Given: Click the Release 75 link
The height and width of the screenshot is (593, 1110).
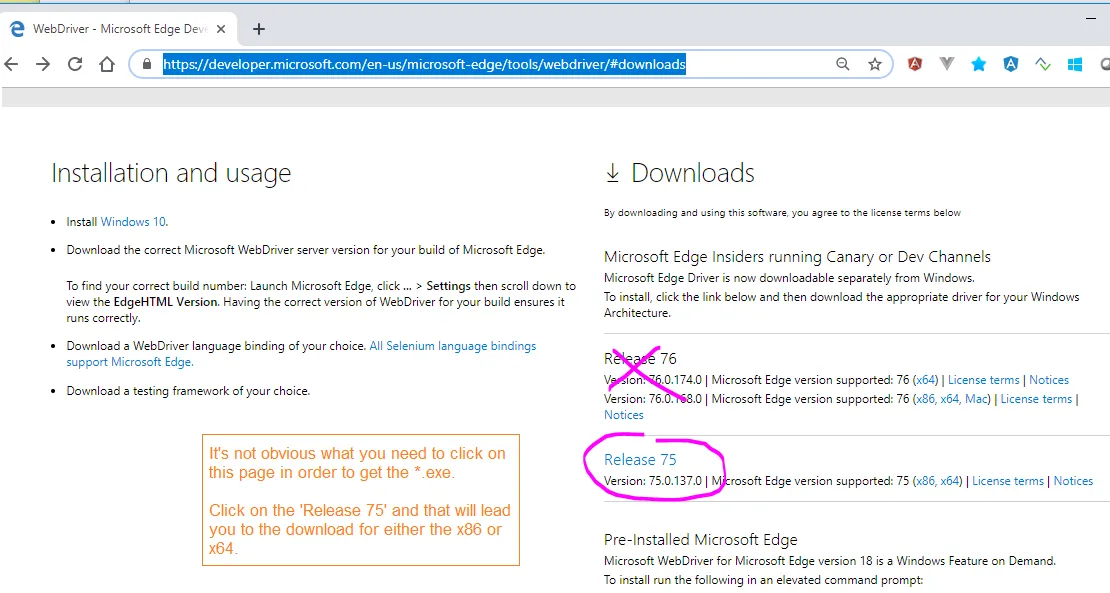Looking at the screenshot, I should 640,460.
